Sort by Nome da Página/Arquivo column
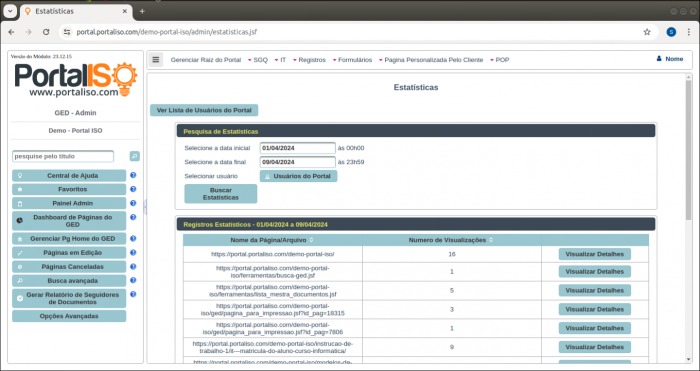 click(272, 240)
